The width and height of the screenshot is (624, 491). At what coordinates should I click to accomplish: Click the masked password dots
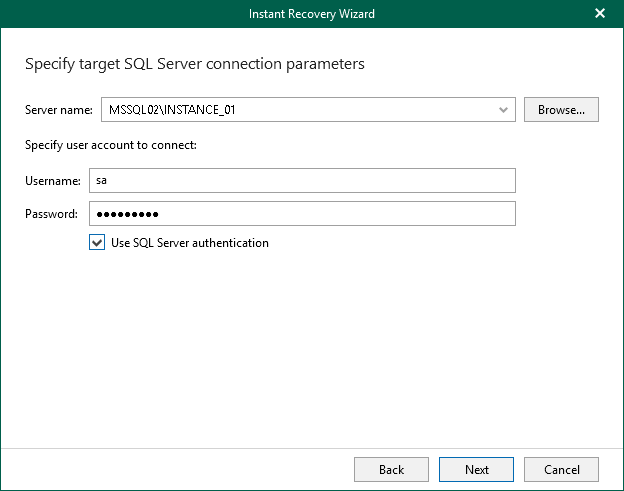point(127,214)
